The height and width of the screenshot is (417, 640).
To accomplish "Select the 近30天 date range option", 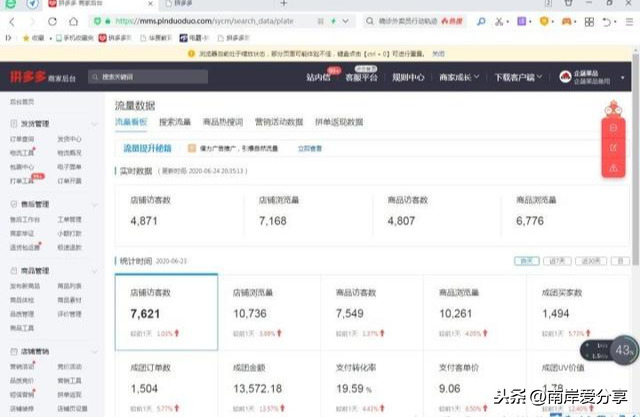I will click(x=591, y=261).
